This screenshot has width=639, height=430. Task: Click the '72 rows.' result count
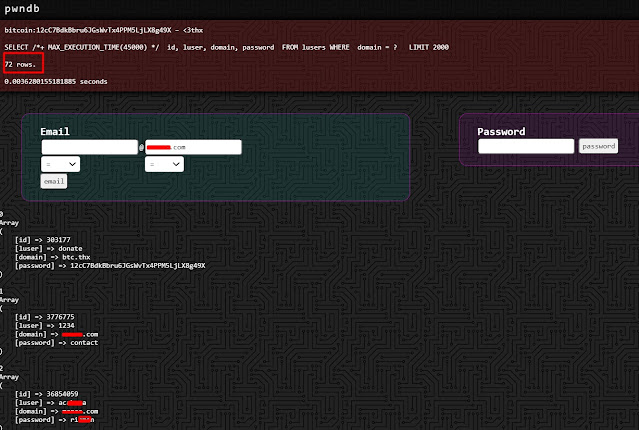pos(20,64)
